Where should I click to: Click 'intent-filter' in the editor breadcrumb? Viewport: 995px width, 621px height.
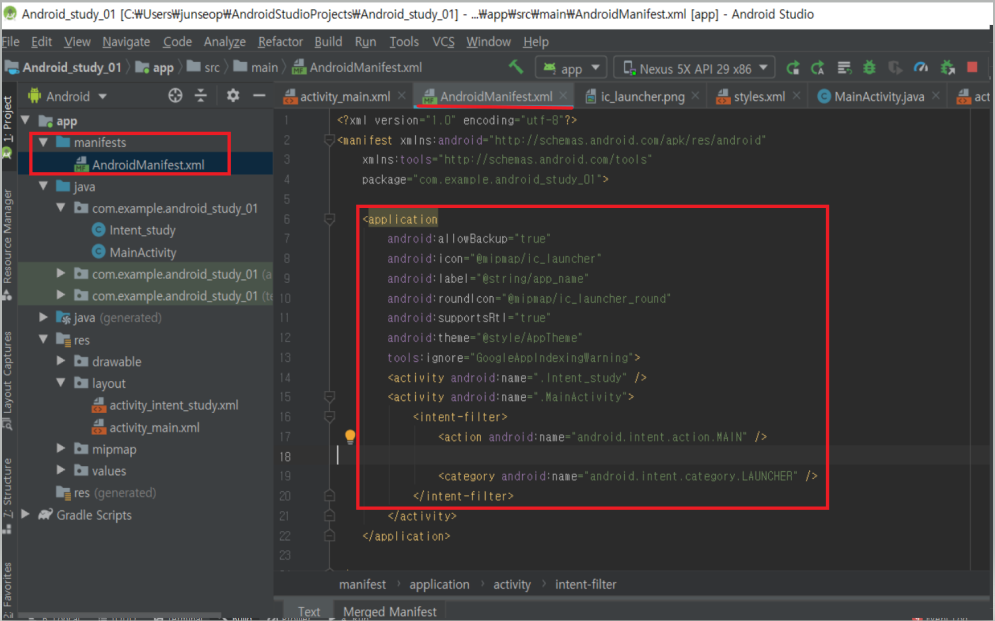click(586, 584)
